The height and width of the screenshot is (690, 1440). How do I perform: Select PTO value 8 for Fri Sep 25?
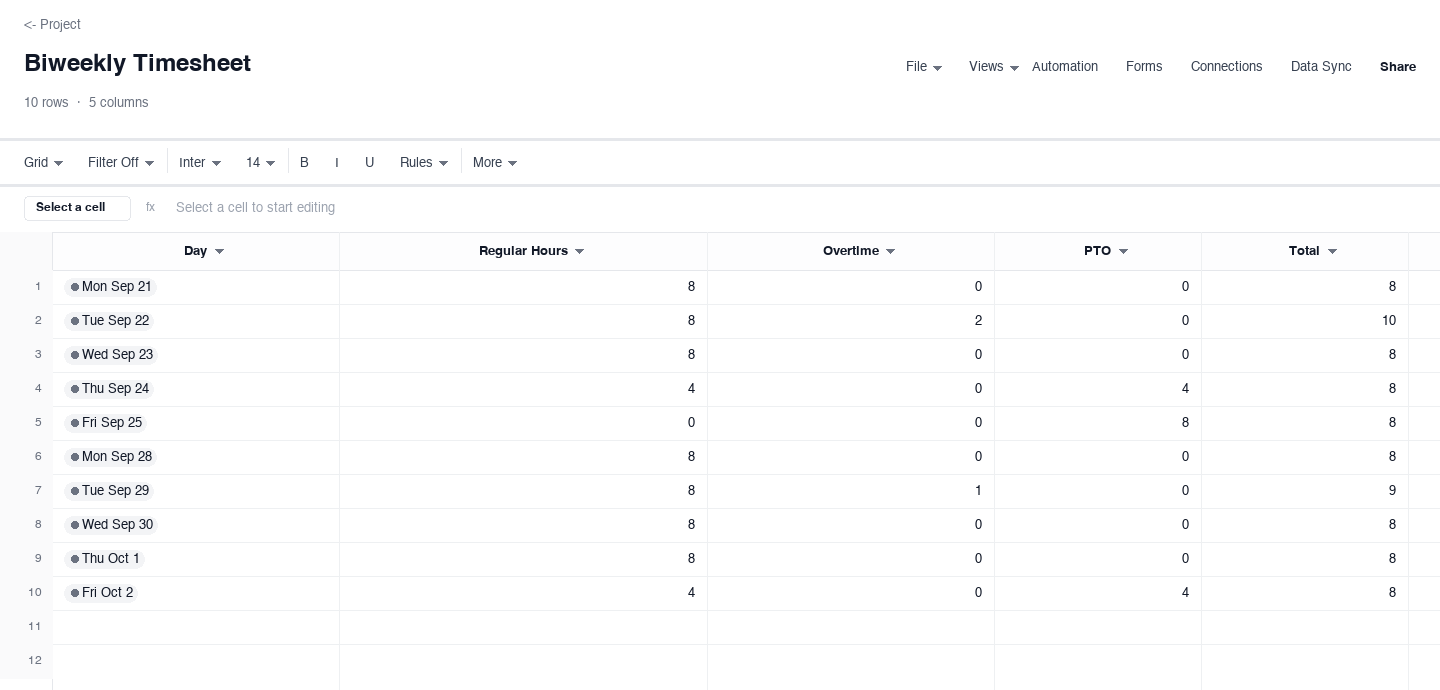coord(1098,423)
